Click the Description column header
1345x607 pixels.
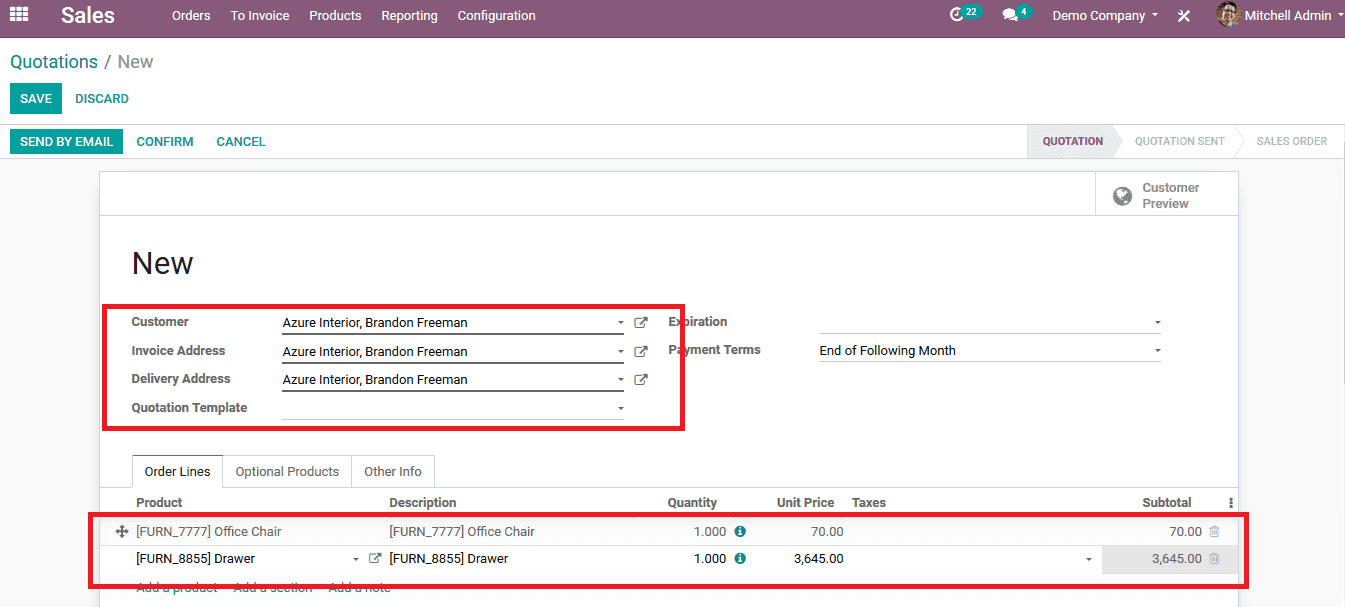pyautogui.click(x=422, y=503)
